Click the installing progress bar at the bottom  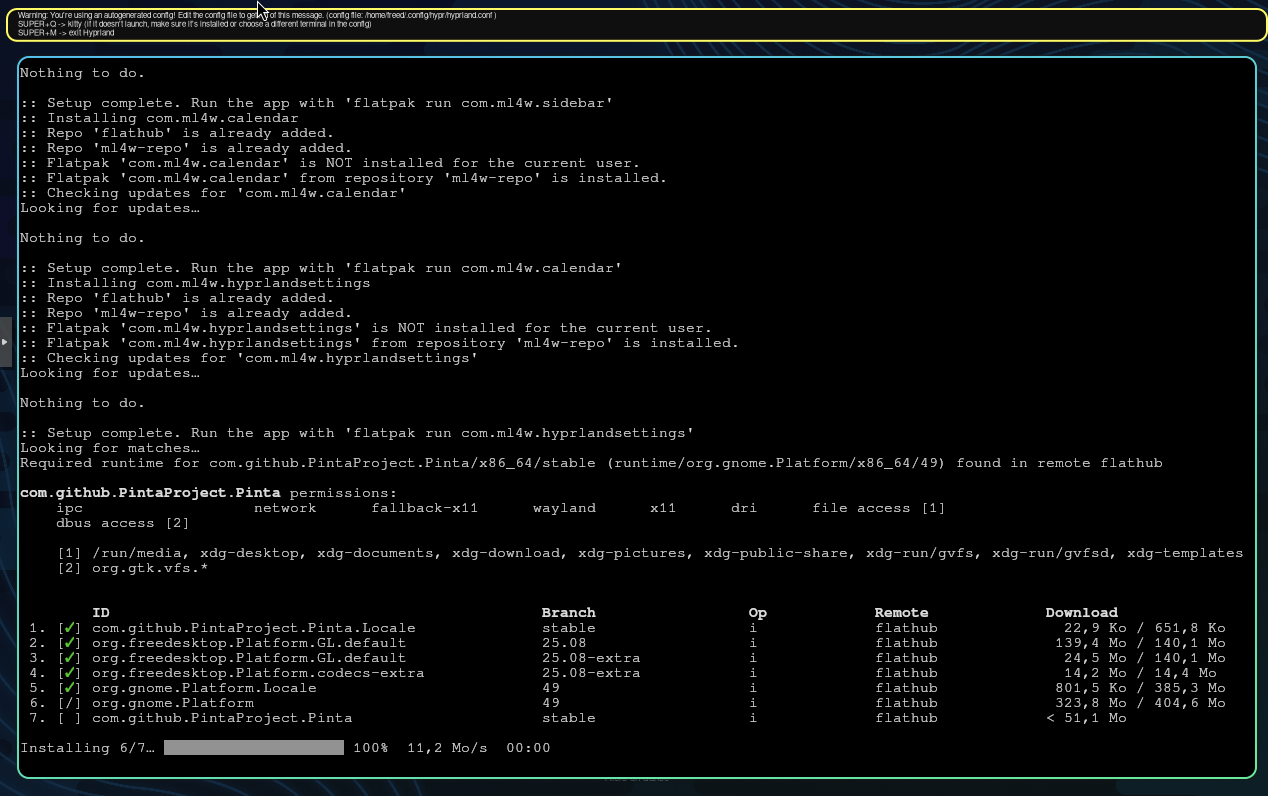point(253,748)
